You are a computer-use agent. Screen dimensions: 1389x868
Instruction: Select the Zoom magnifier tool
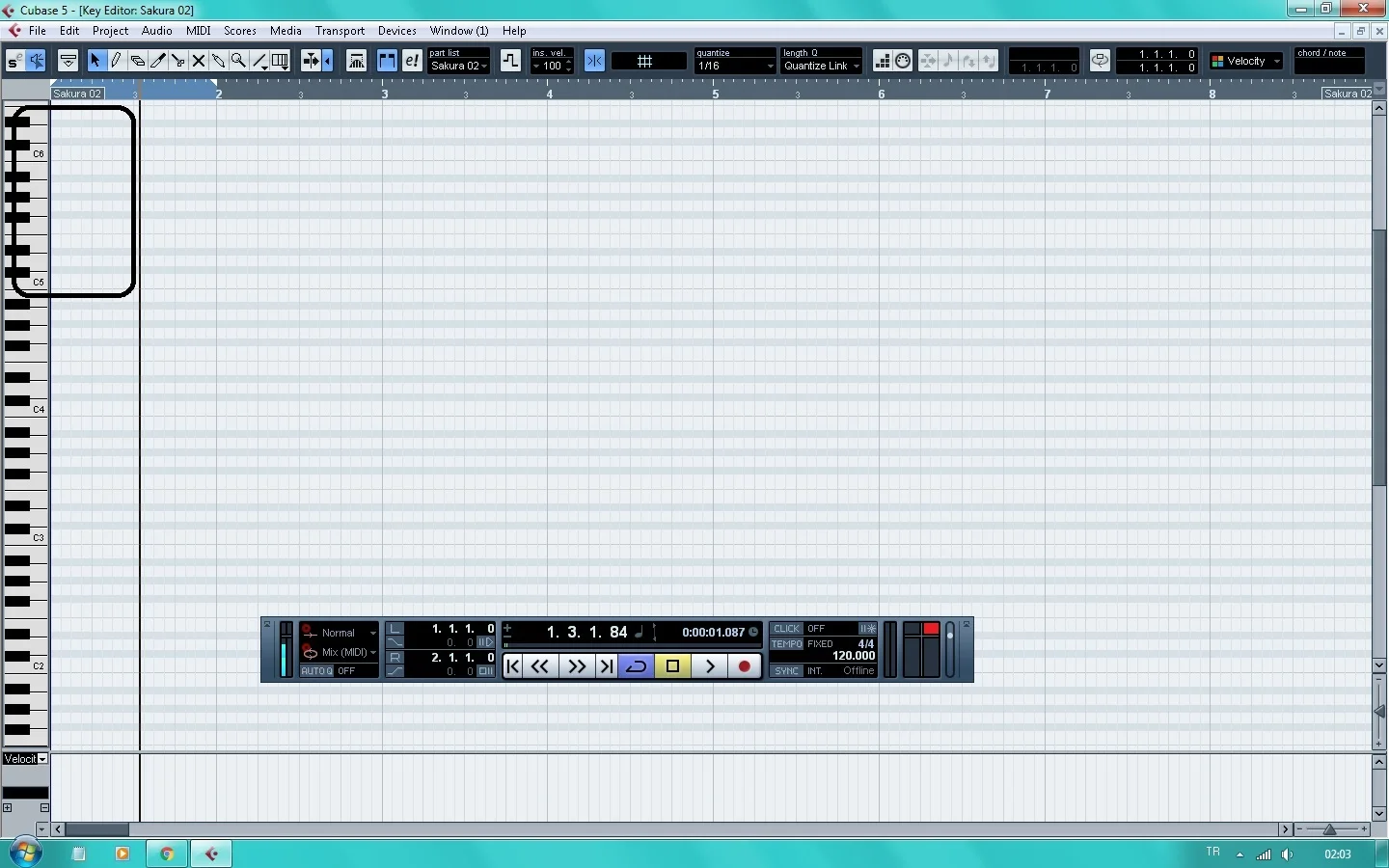click(x=239, y=61)
